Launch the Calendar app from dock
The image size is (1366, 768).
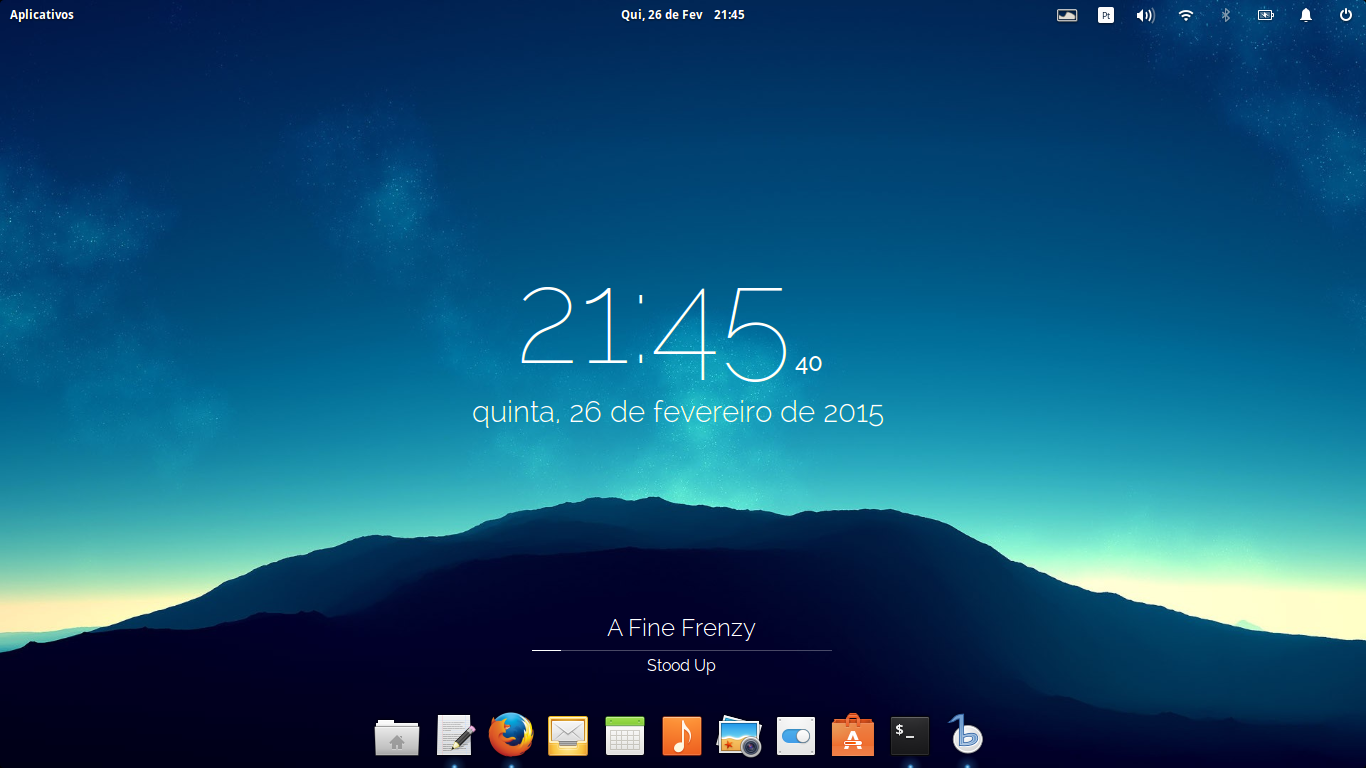coord(624,736)
